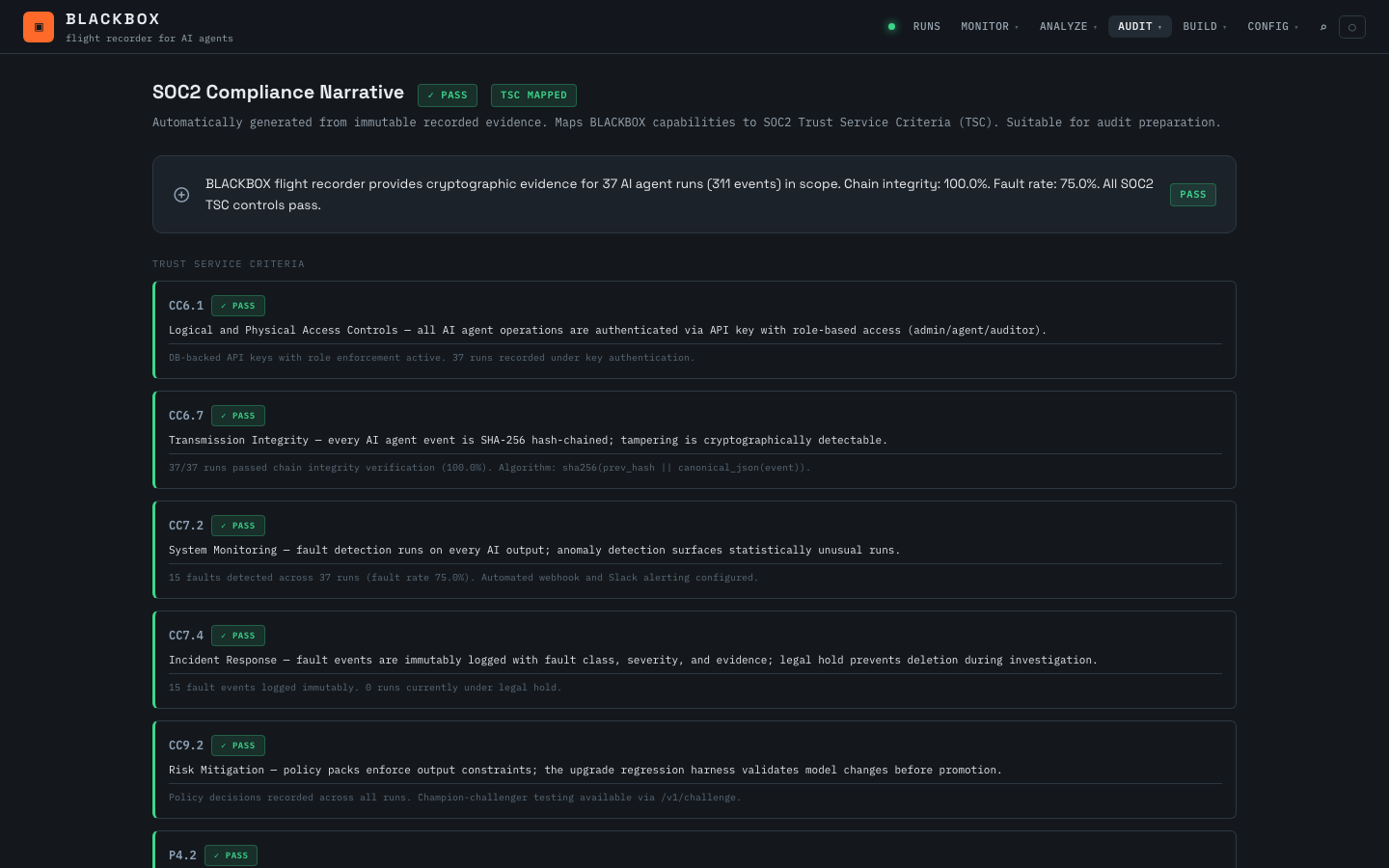
Task: Click the 'Automatically generated from immutable' subtitle
Action: point(687,122)
